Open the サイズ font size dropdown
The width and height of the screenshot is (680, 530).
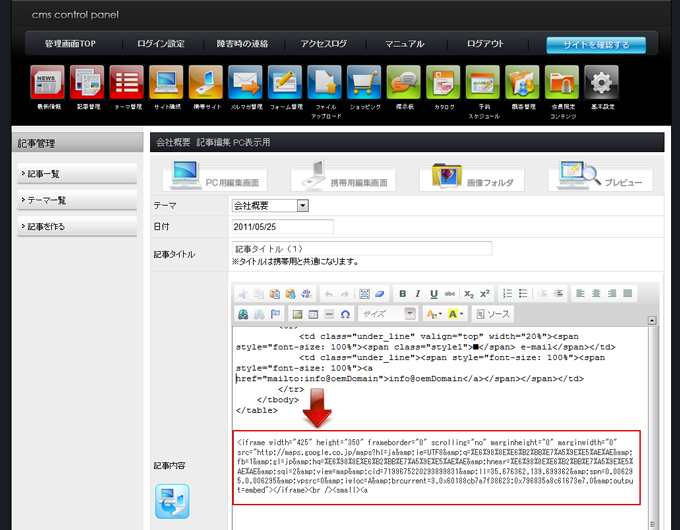pyautogui.click(x=388, y=314)
